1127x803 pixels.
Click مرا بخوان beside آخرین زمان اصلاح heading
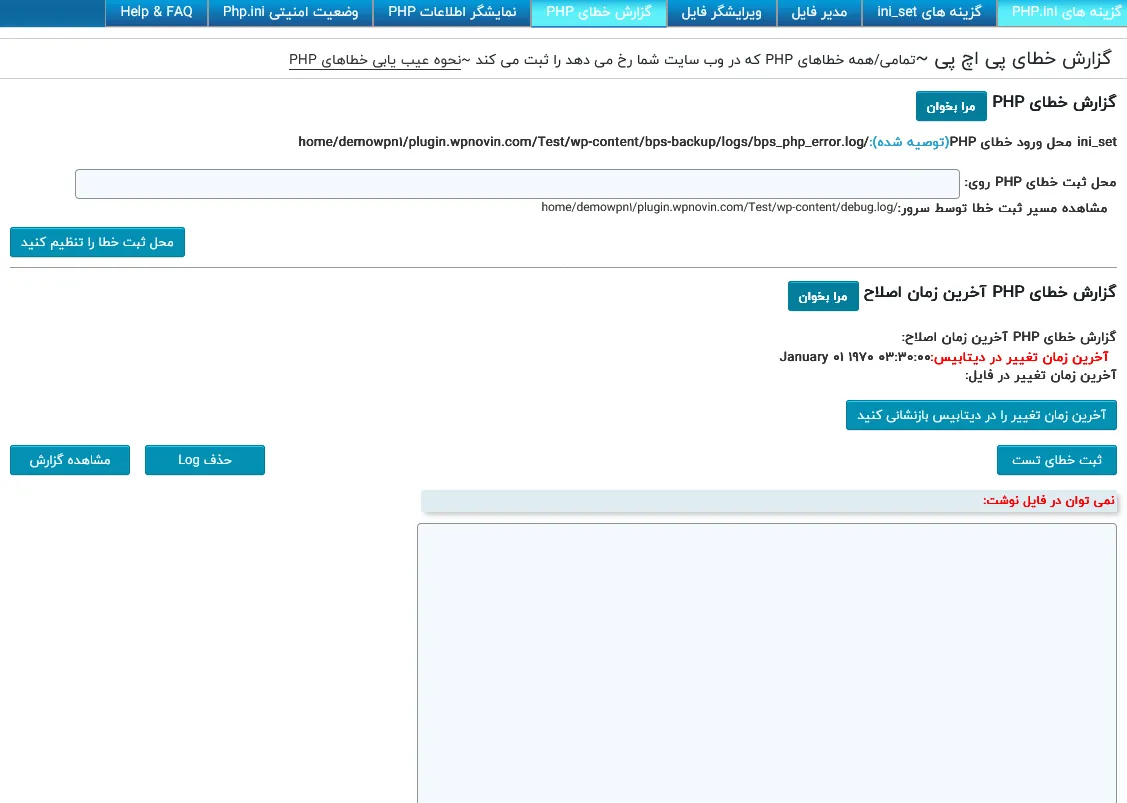[823, 296]
